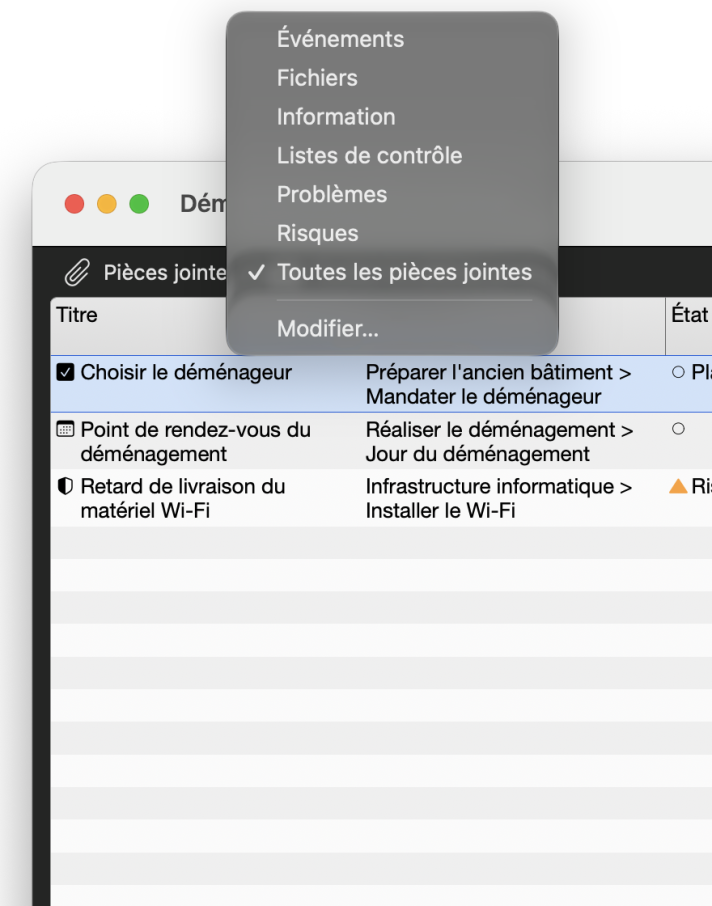Select Point de rendez-vous du déménagement title
Viewport: 712px width, 906px height.
195,442
